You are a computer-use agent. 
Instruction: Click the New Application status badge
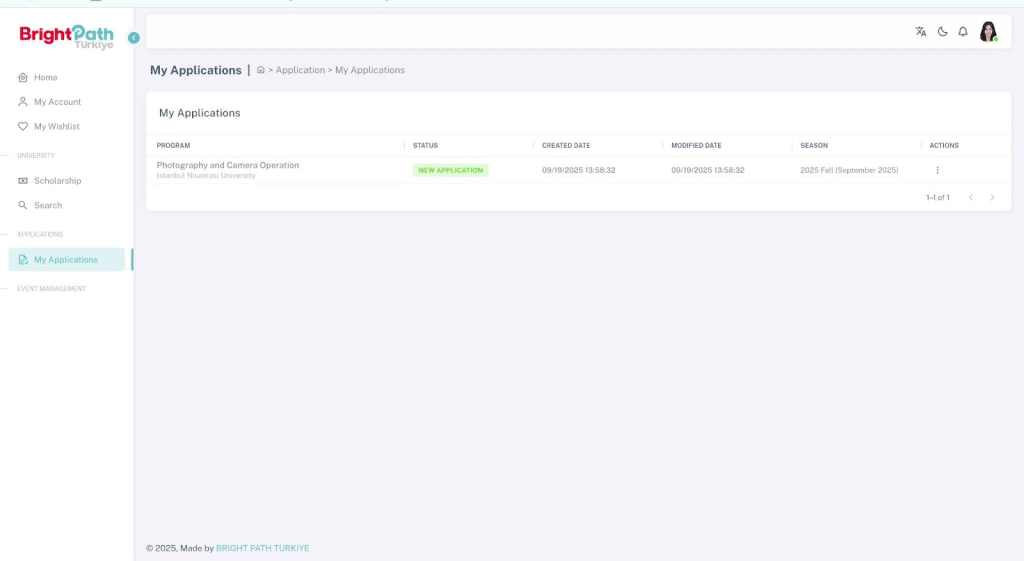coord(450,170)
